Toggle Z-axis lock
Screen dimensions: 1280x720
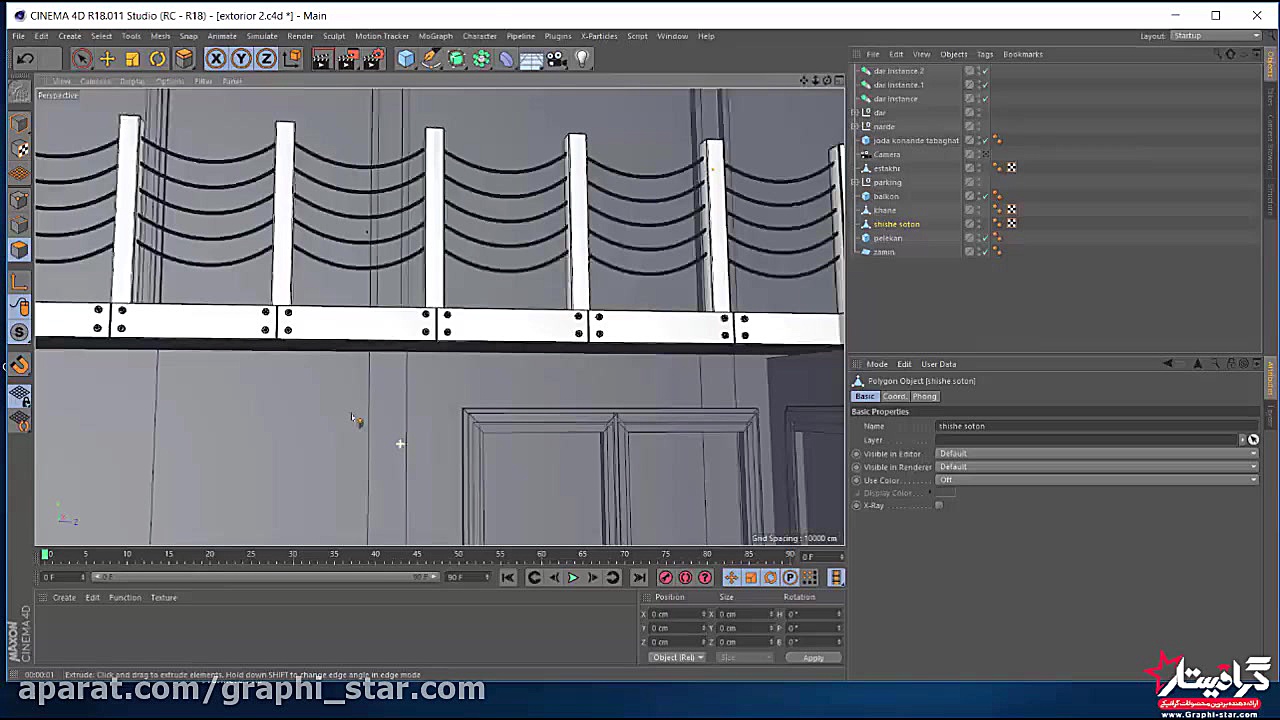click(266, 59)
